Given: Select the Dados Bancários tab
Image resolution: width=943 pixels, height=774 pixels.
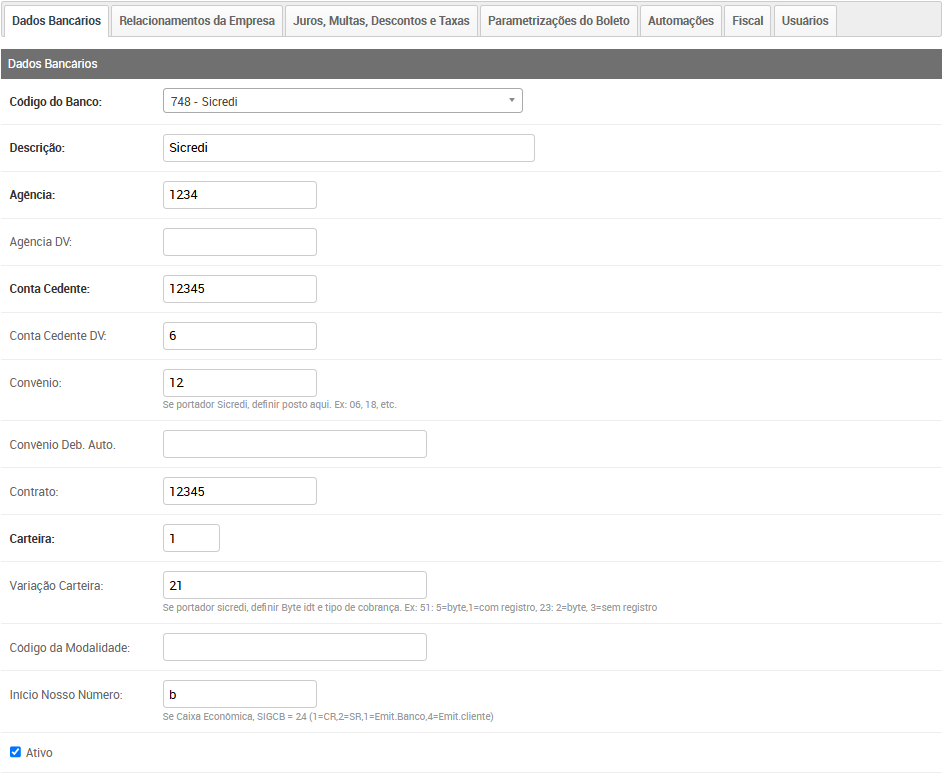Looking at the screenshot, I should [56, 21].
